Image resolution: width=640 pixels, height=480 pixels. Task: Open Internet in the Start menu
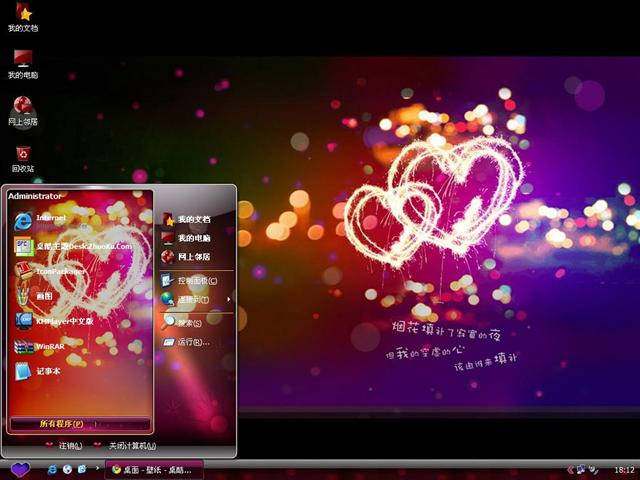point(82,221)
